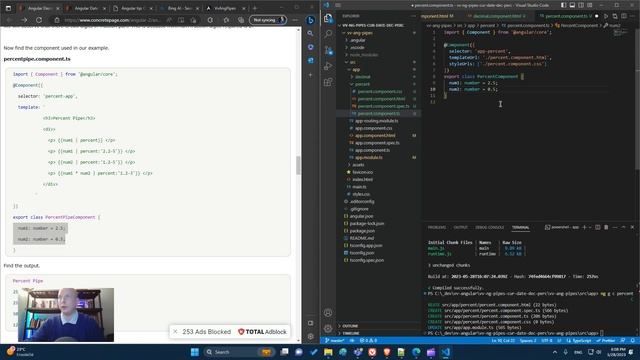Close the VS Code terminal panel
The width and height of the screenshot is (640, 360).
632,227
